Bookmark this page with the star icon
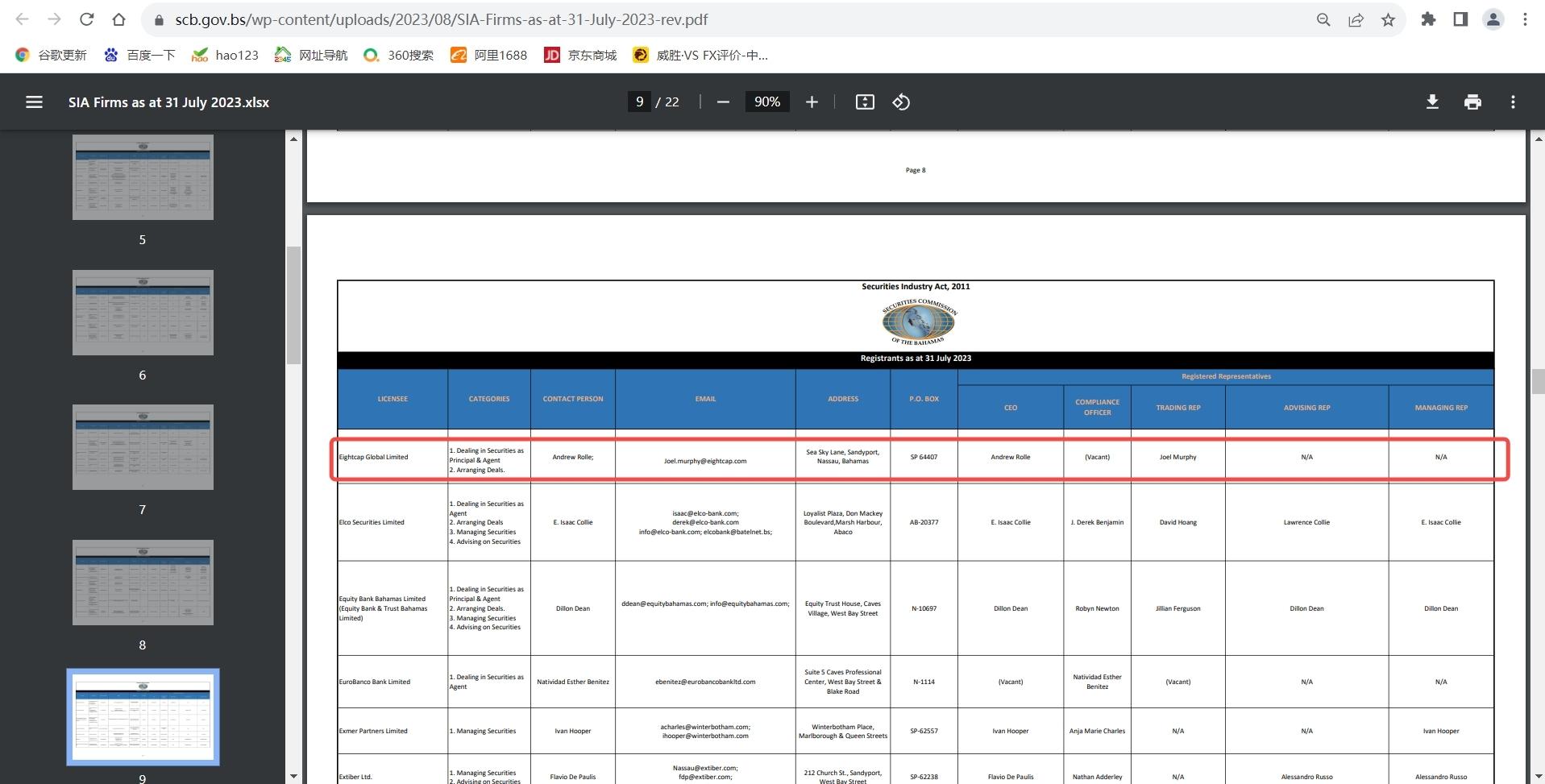This screenshot has height=784, width=1545. point(1388,19)
